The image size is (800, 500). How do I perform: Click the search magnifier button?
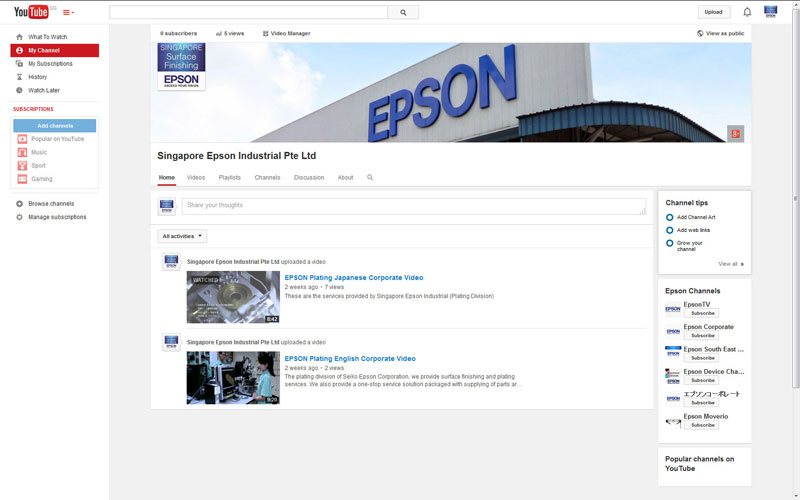403,12
